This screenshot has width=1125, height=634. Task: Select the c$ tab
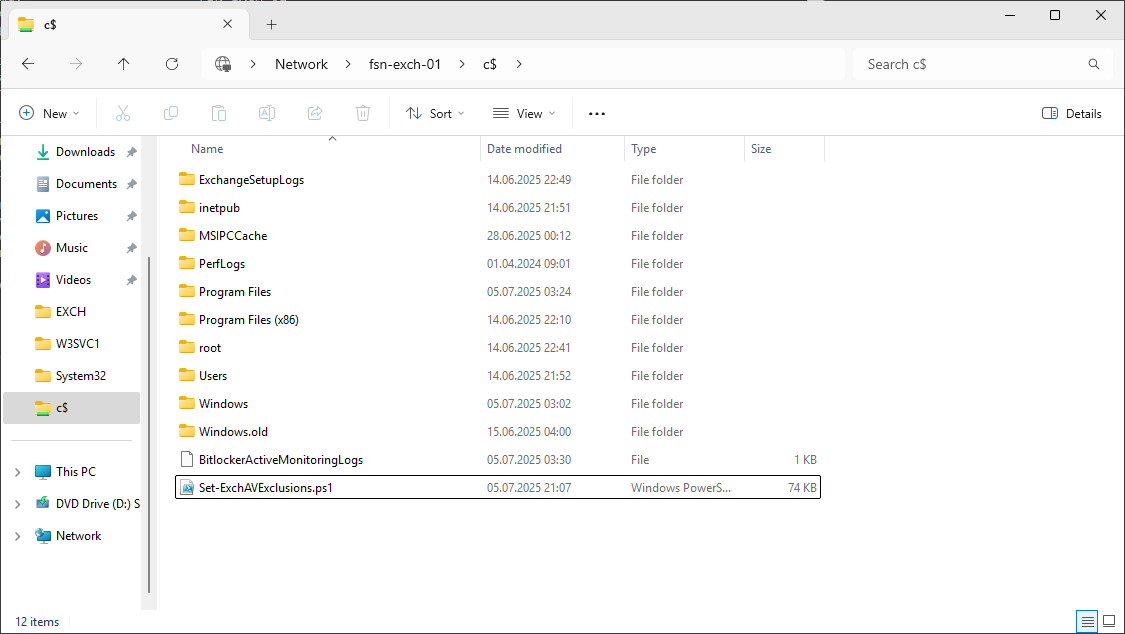tap(129, 24)
